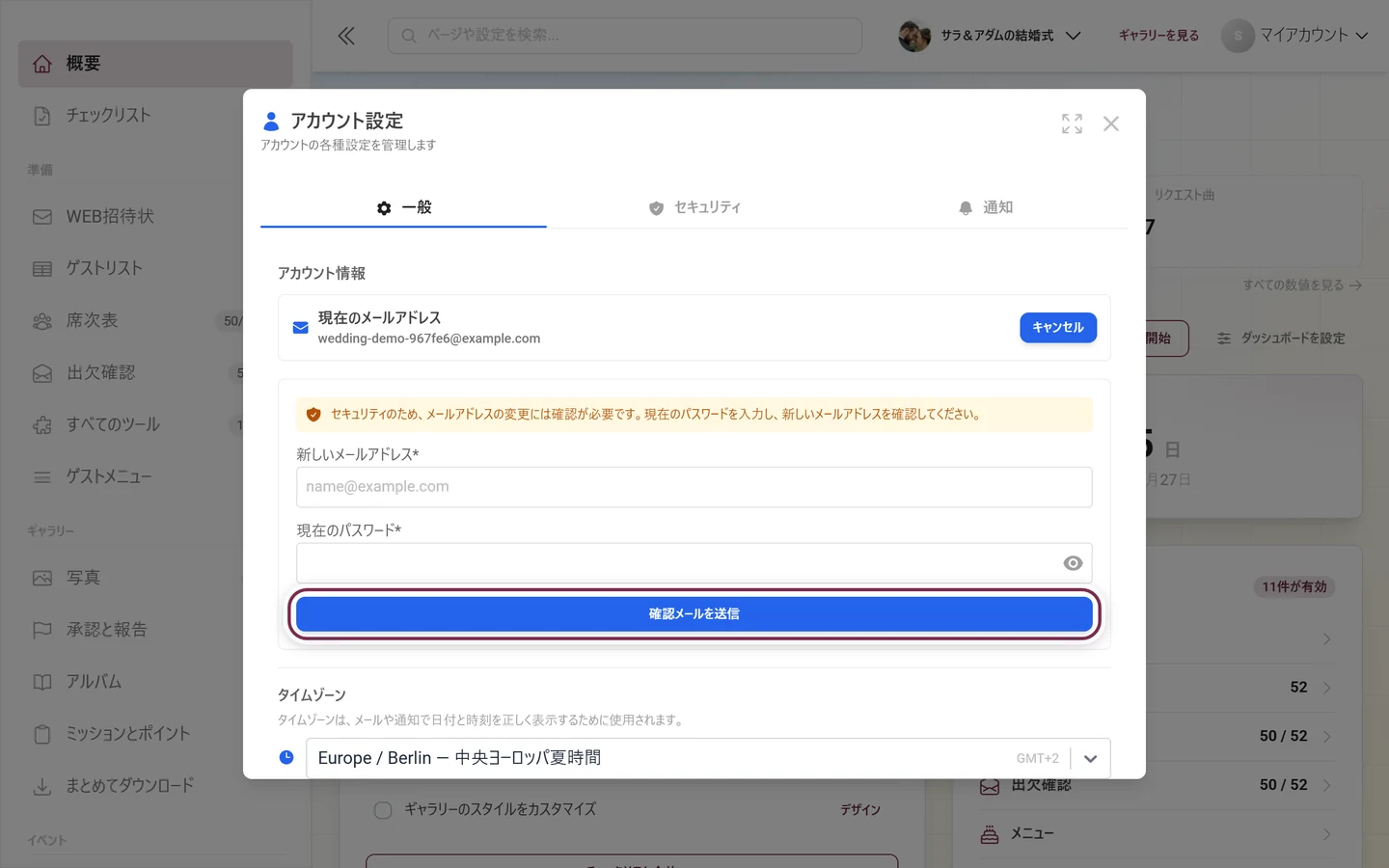Screen dimensions: 1389x868
Task: Click the 席次表 people icon
Action: pos(42,321)
